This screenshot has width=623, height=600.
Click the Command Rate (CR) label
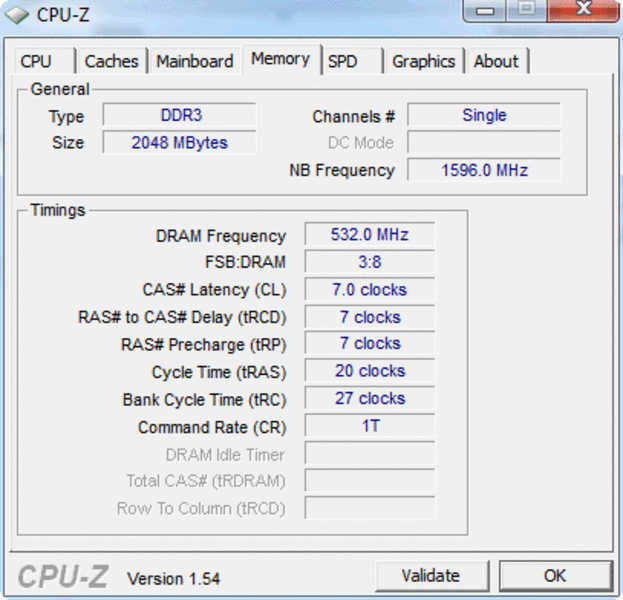pos(212,428)
